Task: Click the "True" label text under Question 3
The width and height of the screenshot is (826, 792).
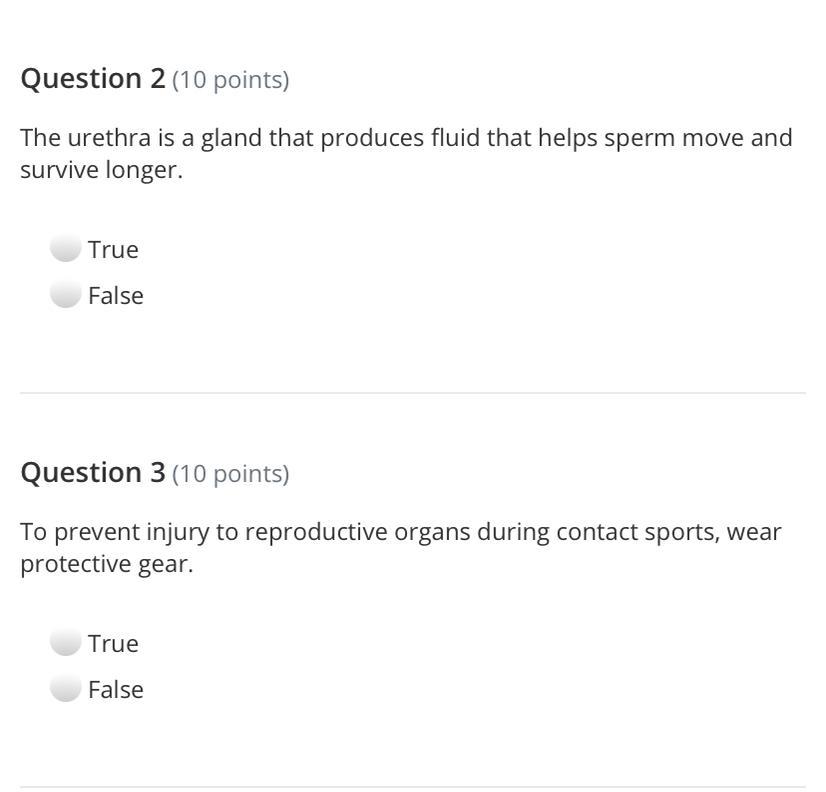Action: (113, 643)
